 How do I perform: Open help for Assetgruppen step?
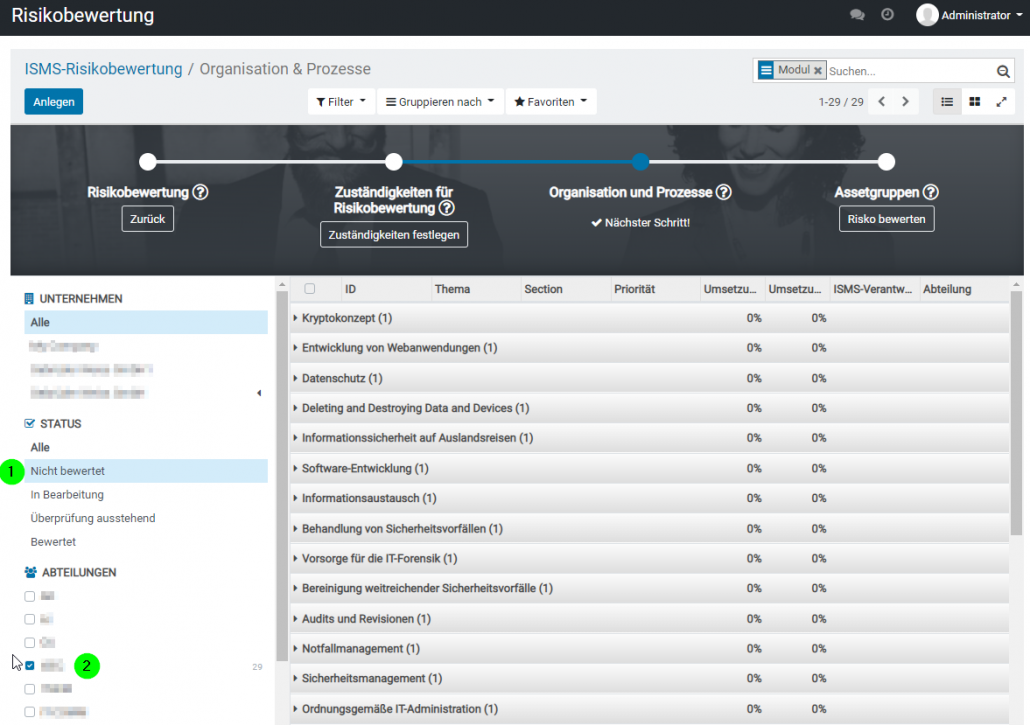click(930, 192)
